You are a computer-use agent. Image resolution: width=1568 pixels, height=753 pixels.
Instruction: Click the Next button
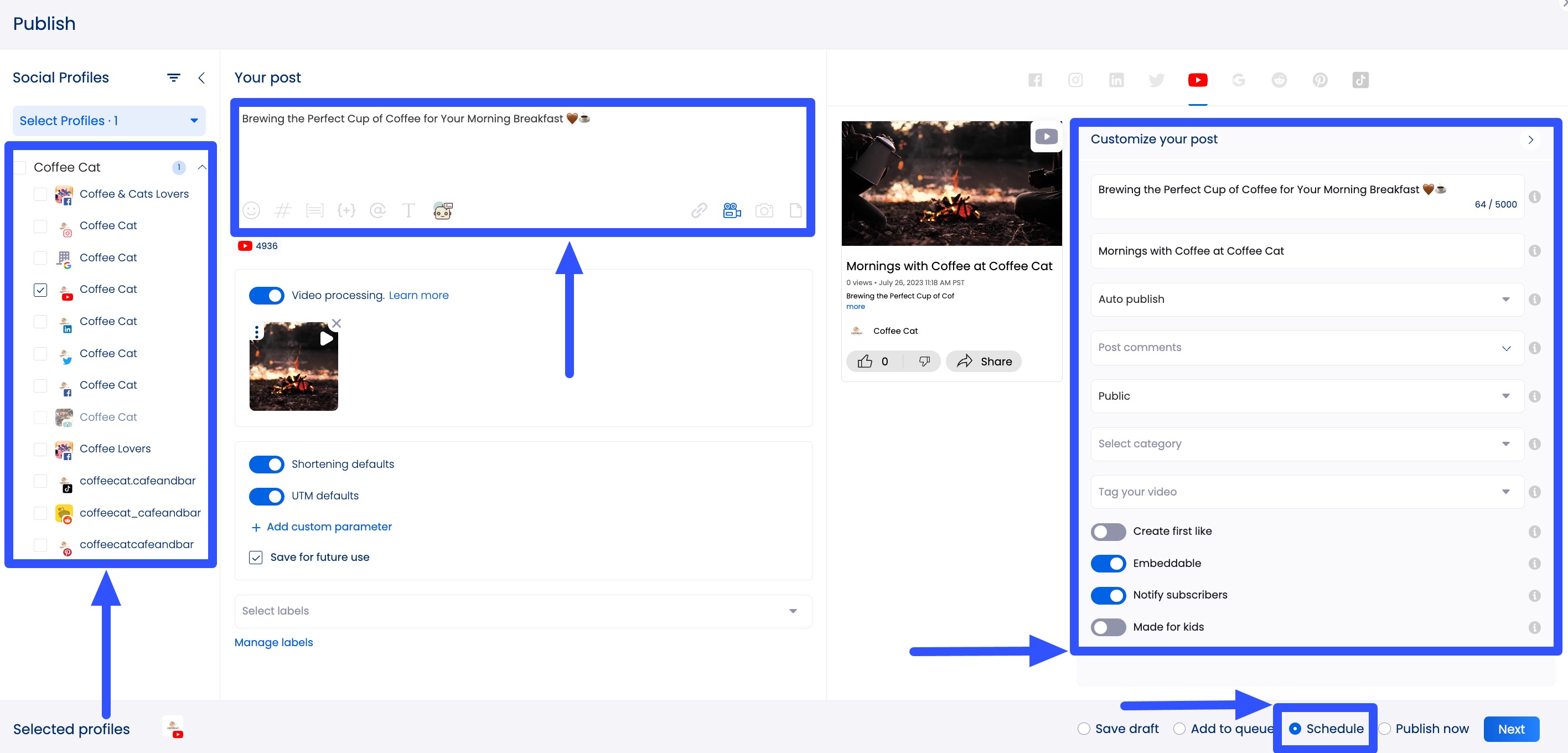pos(1511,729)
